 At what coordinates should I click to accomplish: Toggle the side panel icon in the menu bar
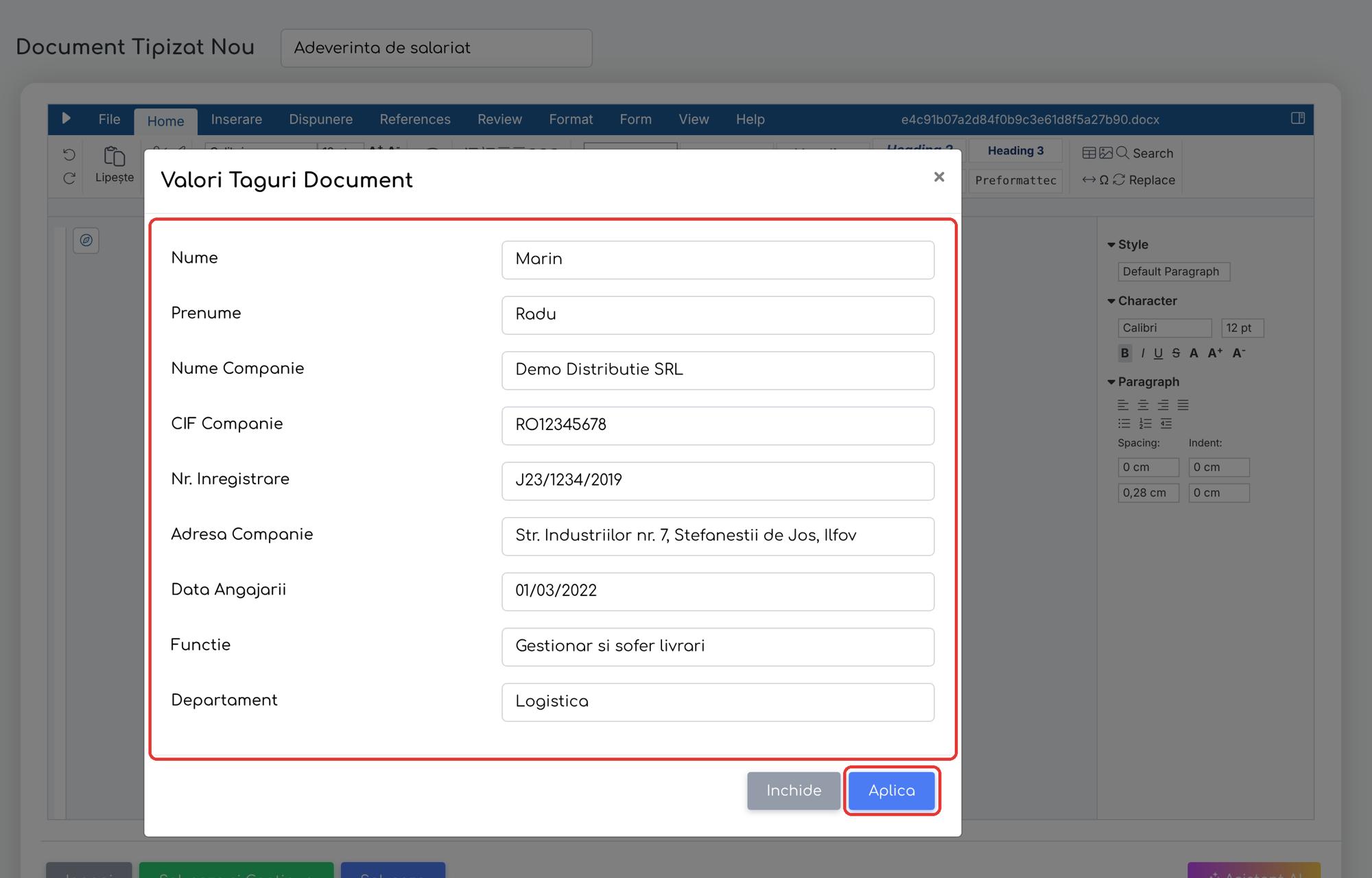coord(1297,118)
